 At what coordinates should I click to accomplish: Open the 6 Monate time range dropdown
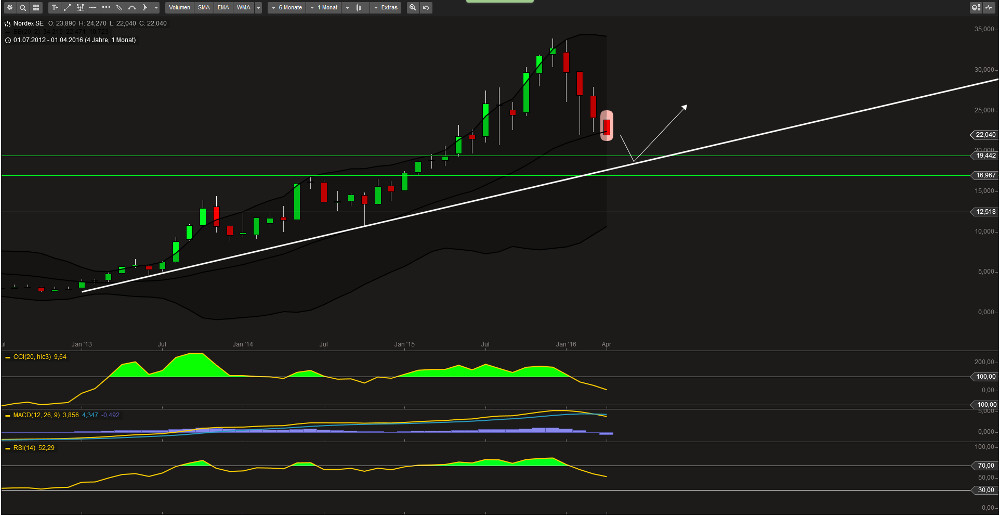click(x=286, y=8)
